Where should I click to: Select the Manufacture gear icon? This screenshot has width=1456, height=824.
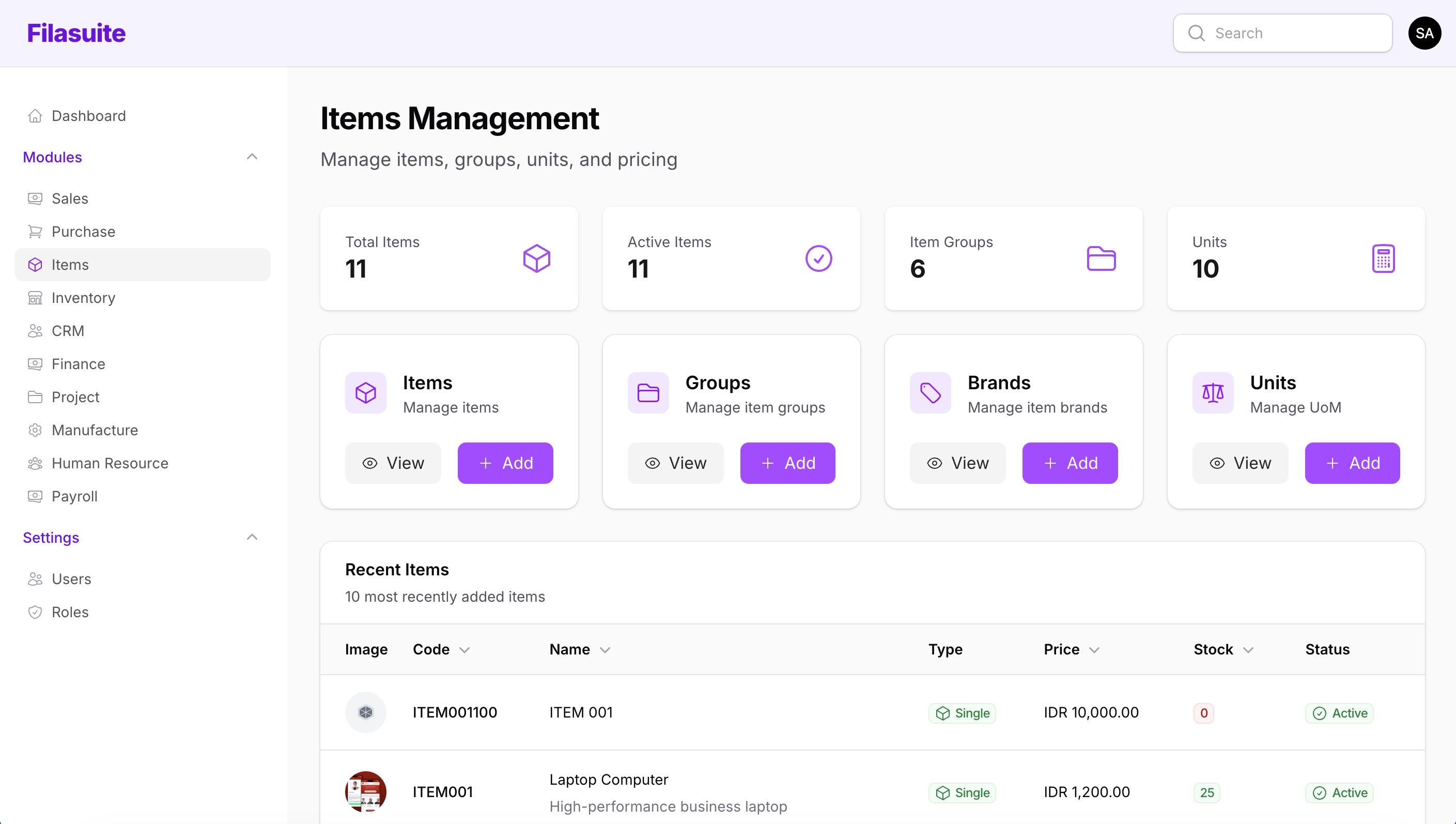tap(35, 430)
